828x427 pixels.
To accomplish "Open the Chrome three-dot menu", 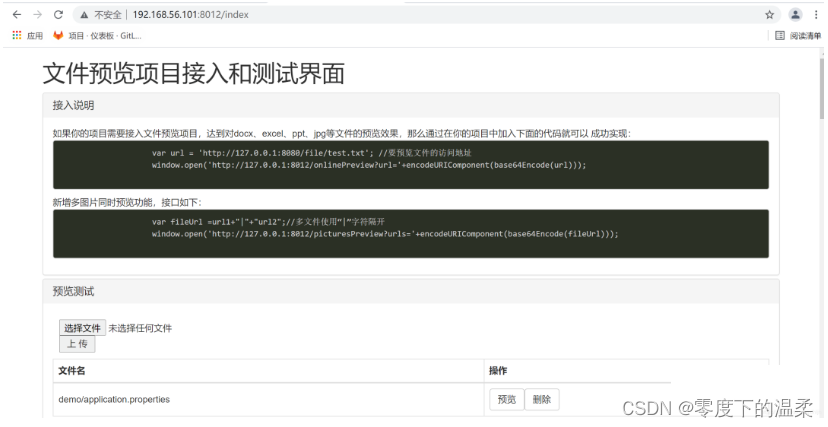I will pos(816,15).
